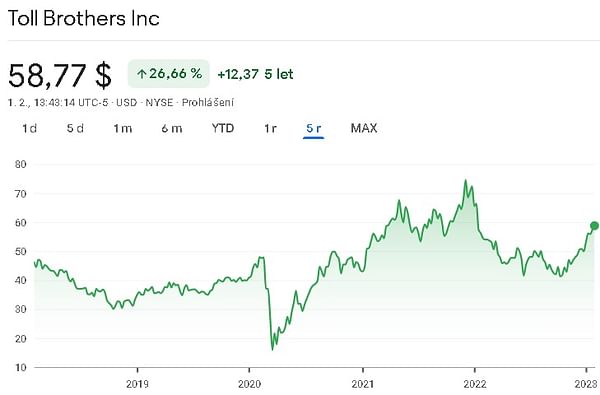This screenshot has width=600, height=395.
Task: Choose the 1 m chart range
Action: pyautogui.click(x=122, y=128)
